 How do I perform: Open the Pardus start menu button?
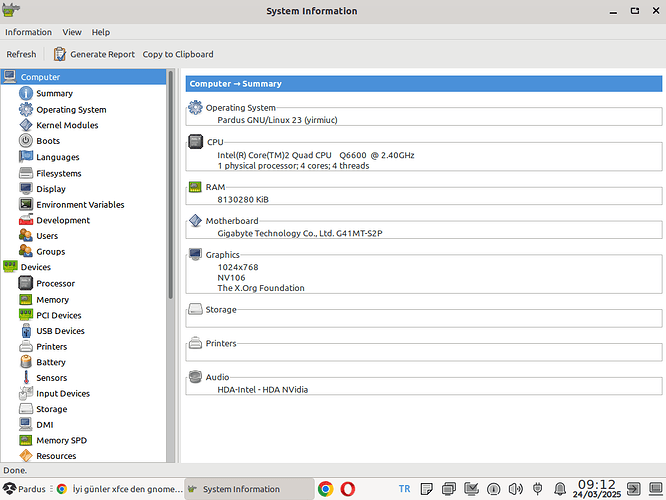coord(24,489)
